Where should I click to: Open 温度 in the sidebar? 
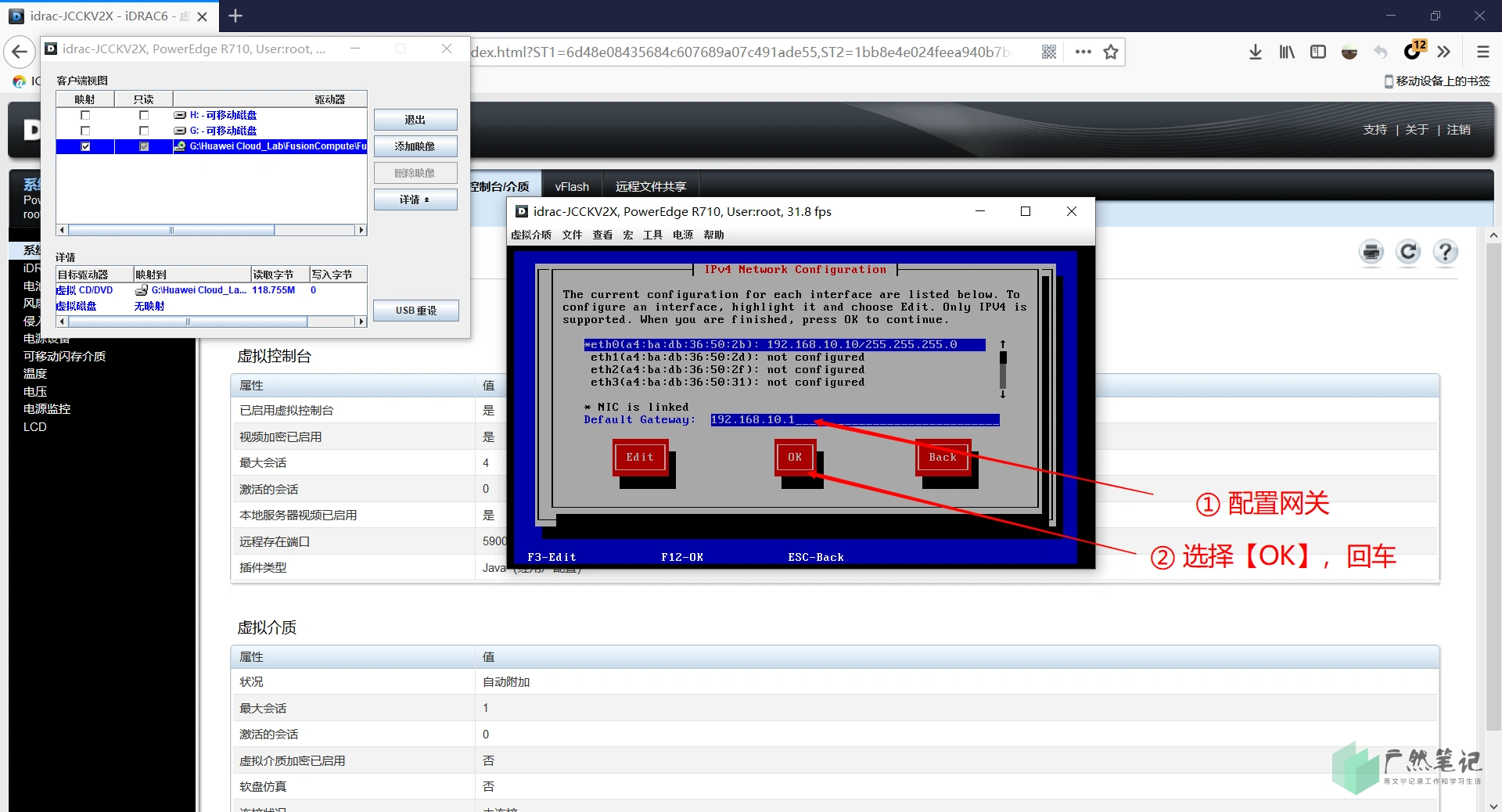click(x=35, y=374)
